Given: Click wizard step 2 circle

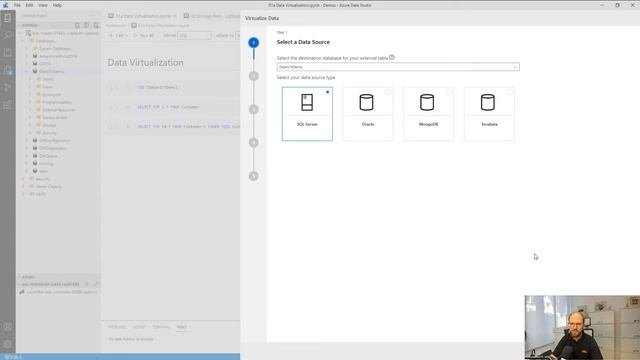Looking at the screenshot, I should point(253,76).
